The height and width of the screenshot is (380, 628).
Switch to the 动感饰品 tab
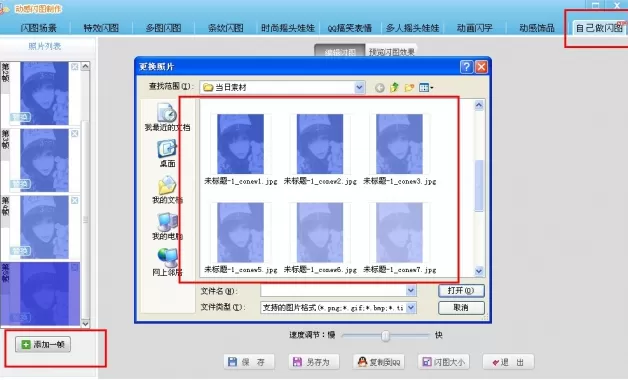point(537,28)
